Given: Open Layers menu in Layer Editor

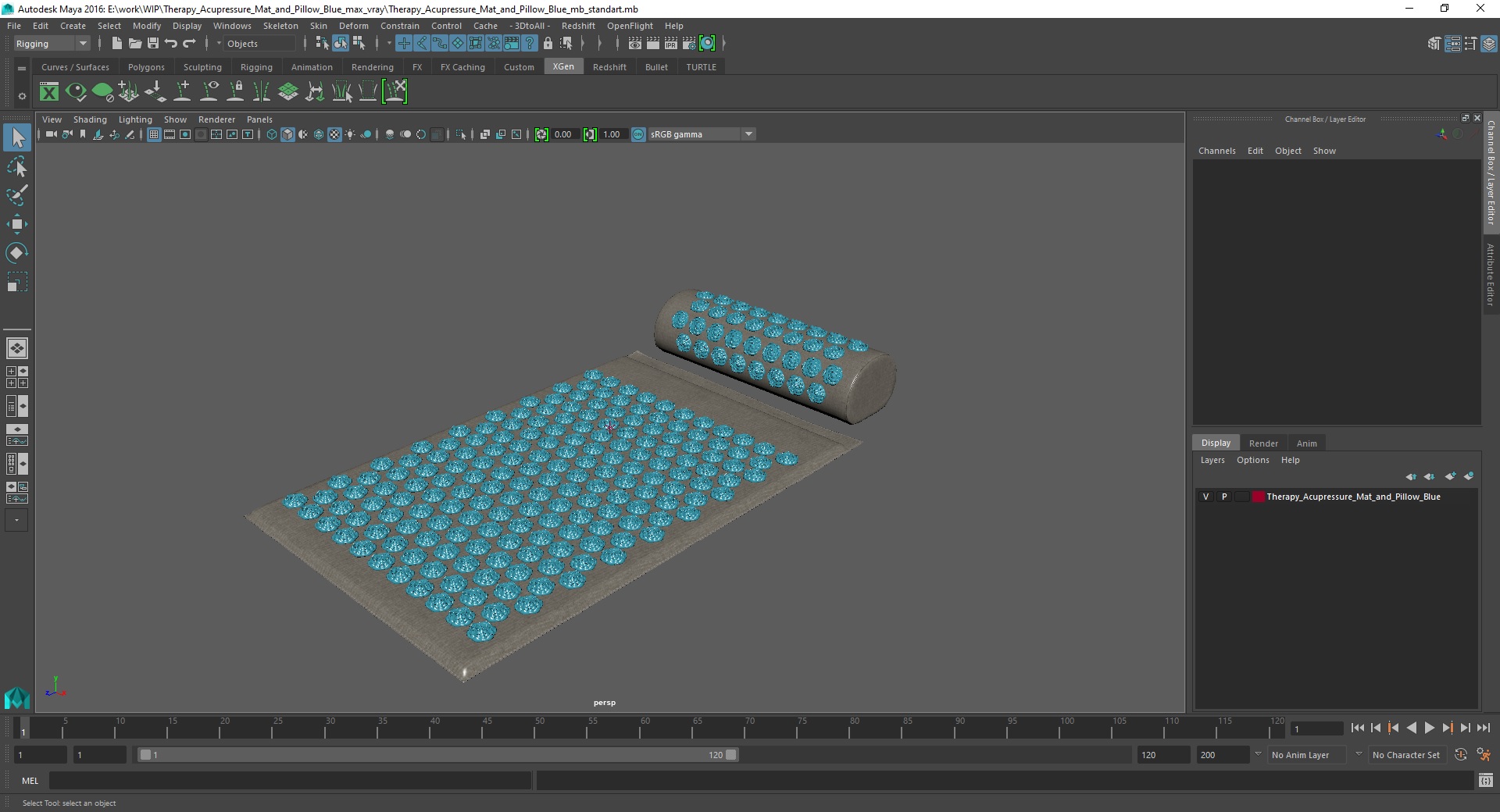Looking at the screenshot, I should point(1212,460).
